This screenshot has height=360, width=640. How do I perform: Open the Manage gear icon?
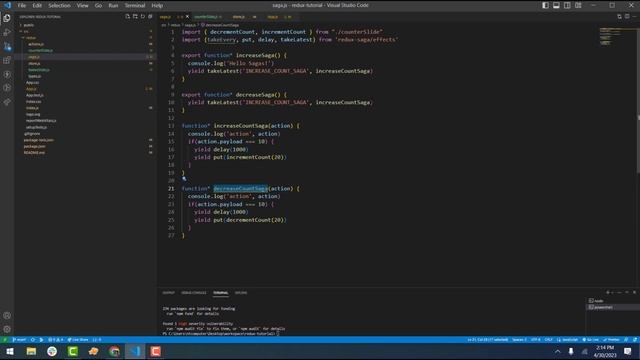[x=7, y=329]
